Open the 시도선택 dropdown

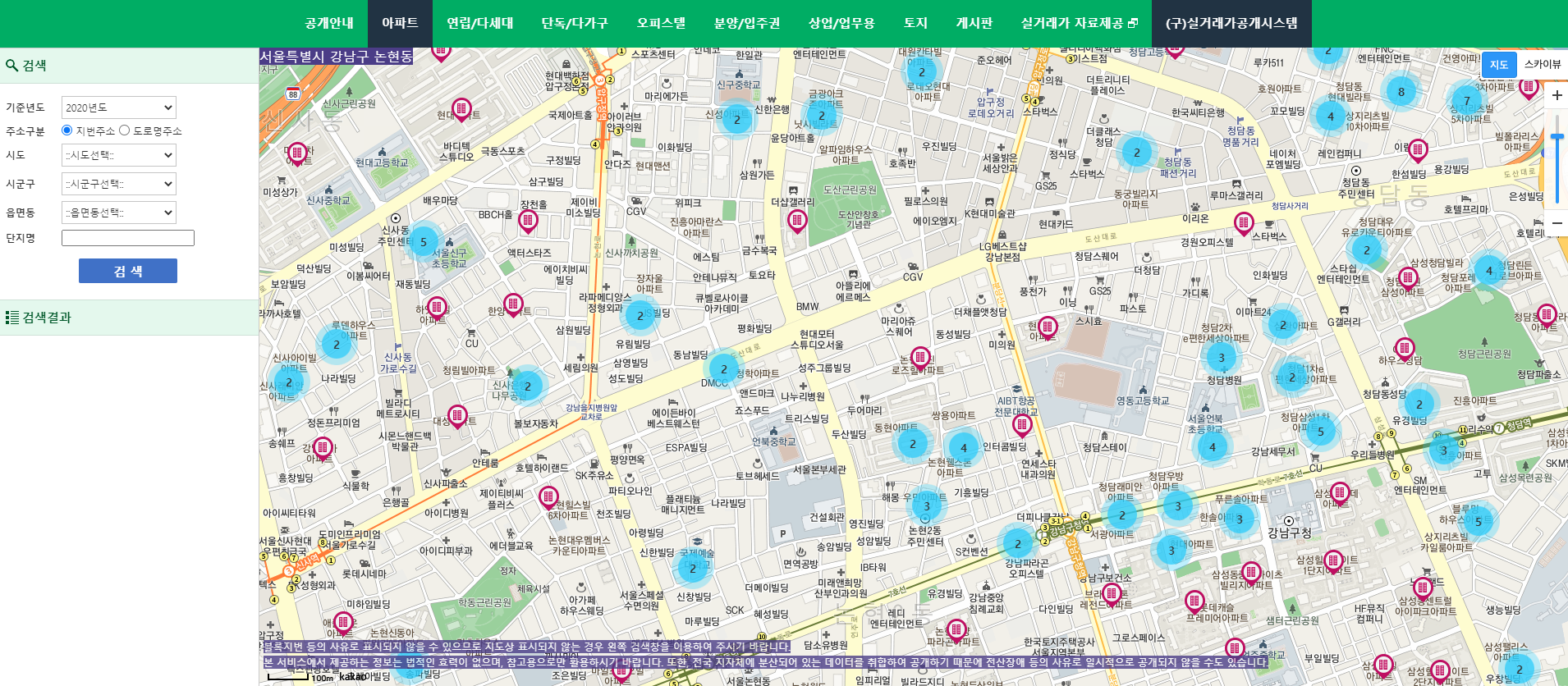point(119,155)
